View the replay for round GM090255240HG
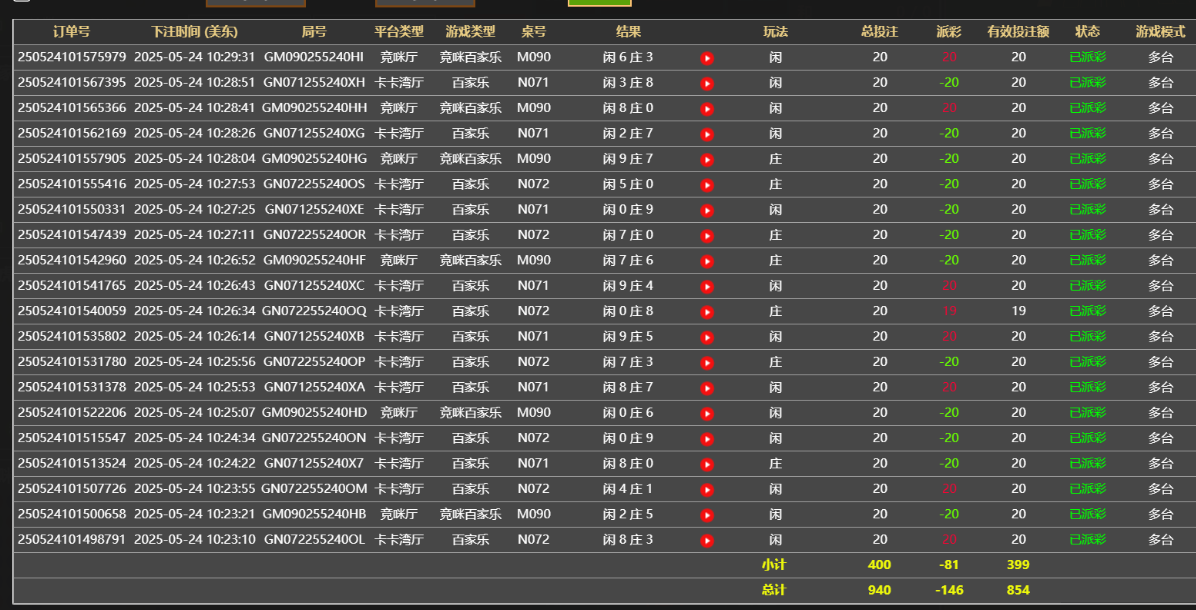Image resolution: width=1196 pixels, height=610 pixels. pyautogui.click(x=707, y=158)
